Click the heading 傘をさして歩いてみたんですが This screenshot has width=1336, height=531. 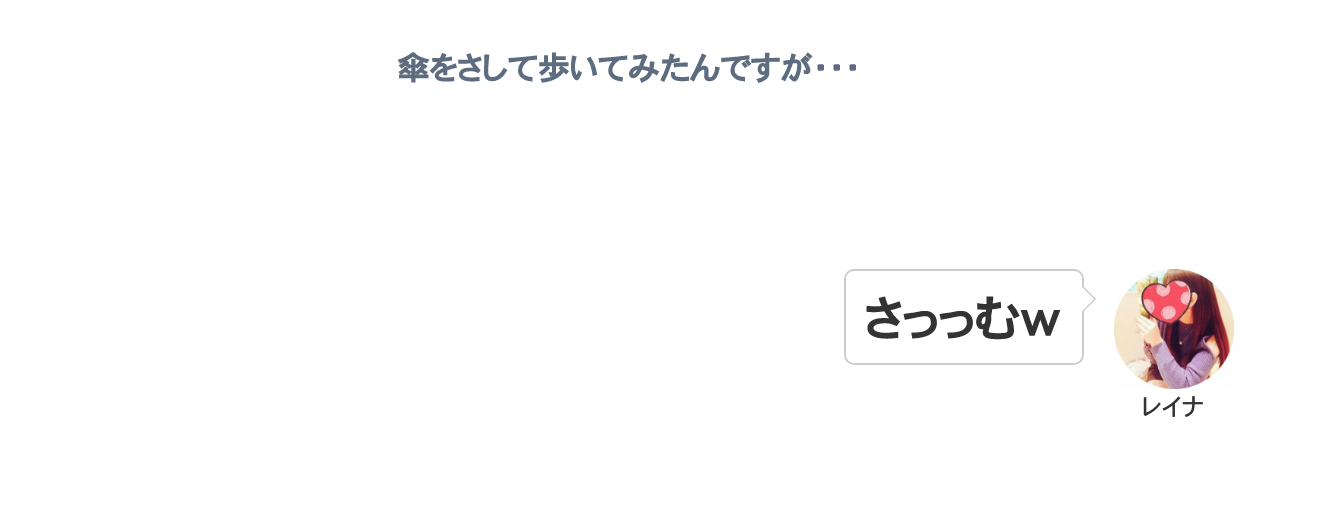click(x=628, y=69)
